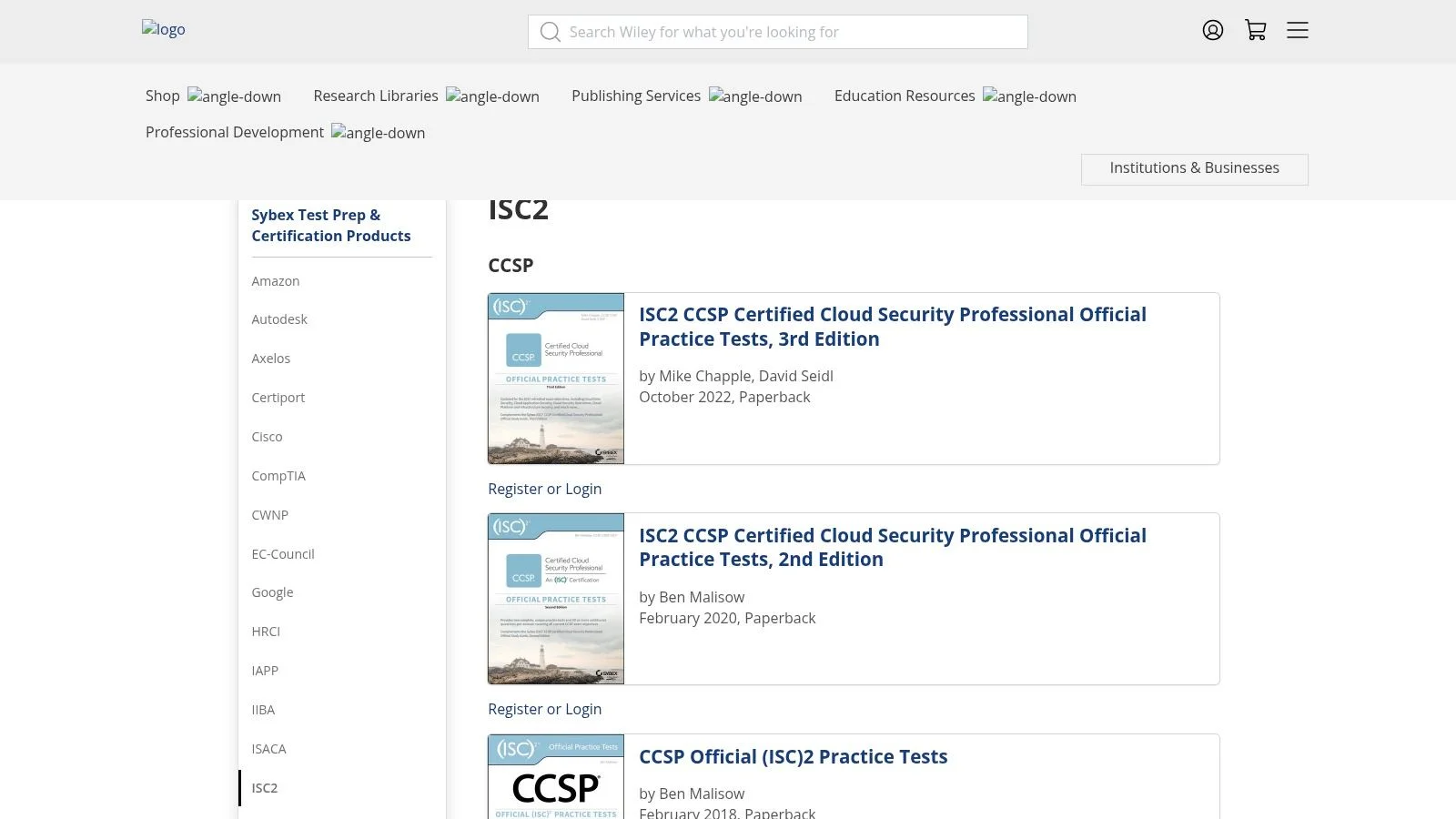Expand the Education Resources menu
Image resolution: width=1456 pixels, height=819 pixels.
click(955, 96)
